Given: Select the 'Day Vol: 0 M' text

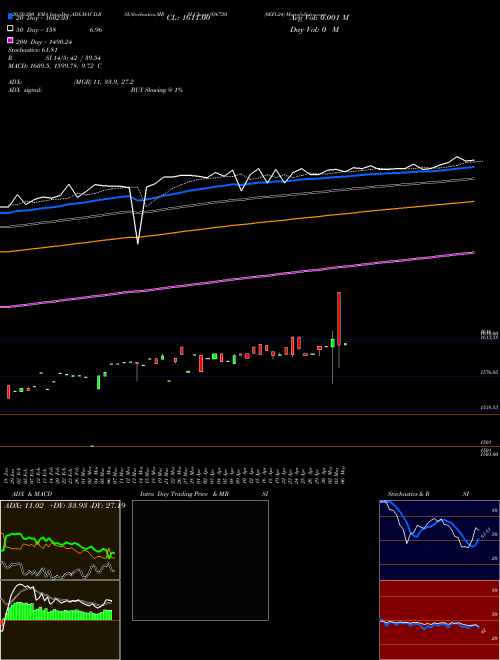Looking at the screenshot, I should [314, 29].
